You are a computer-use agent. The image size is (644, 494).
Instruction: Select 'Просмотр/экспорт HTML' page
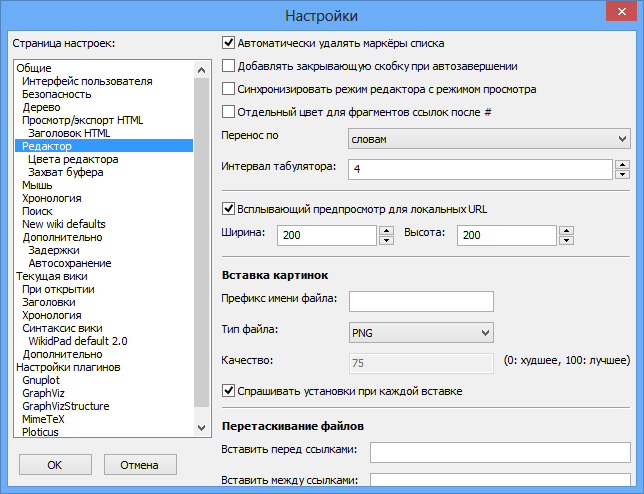point(83,120)
